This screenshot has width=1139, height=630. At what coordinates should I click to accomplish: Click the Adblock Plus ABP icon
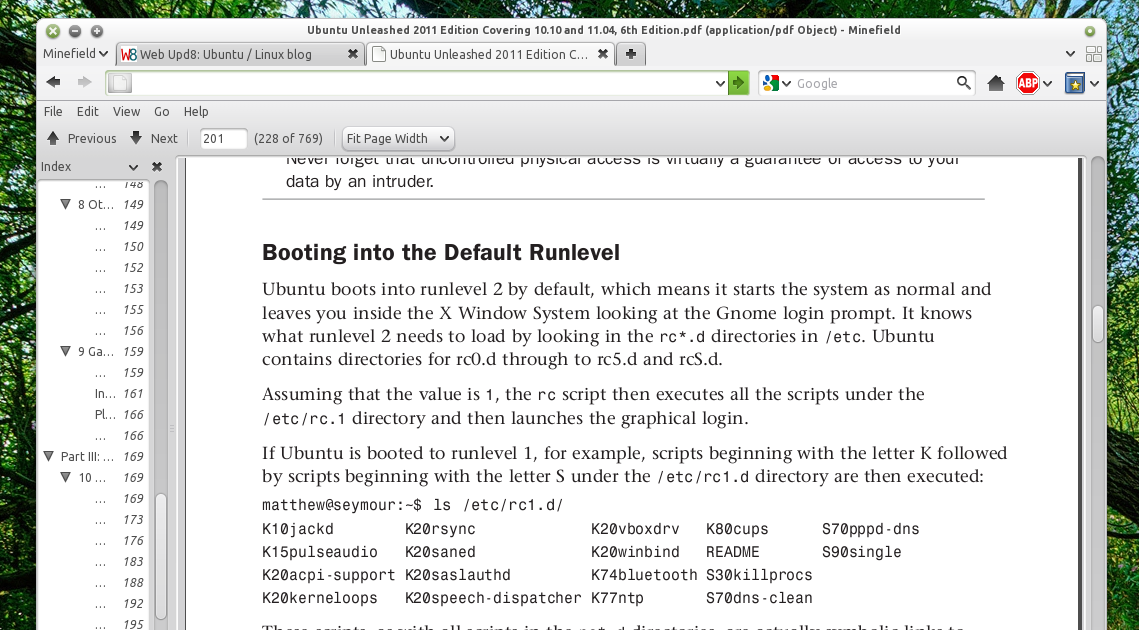pyautogui.click(x=1027, y=83)
